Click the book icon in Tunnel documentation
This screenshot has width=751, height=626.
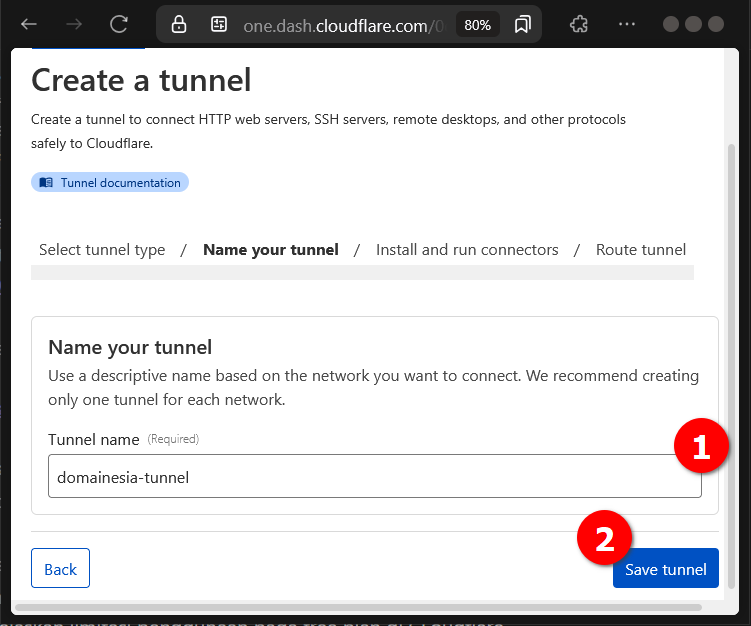[46, 182]
